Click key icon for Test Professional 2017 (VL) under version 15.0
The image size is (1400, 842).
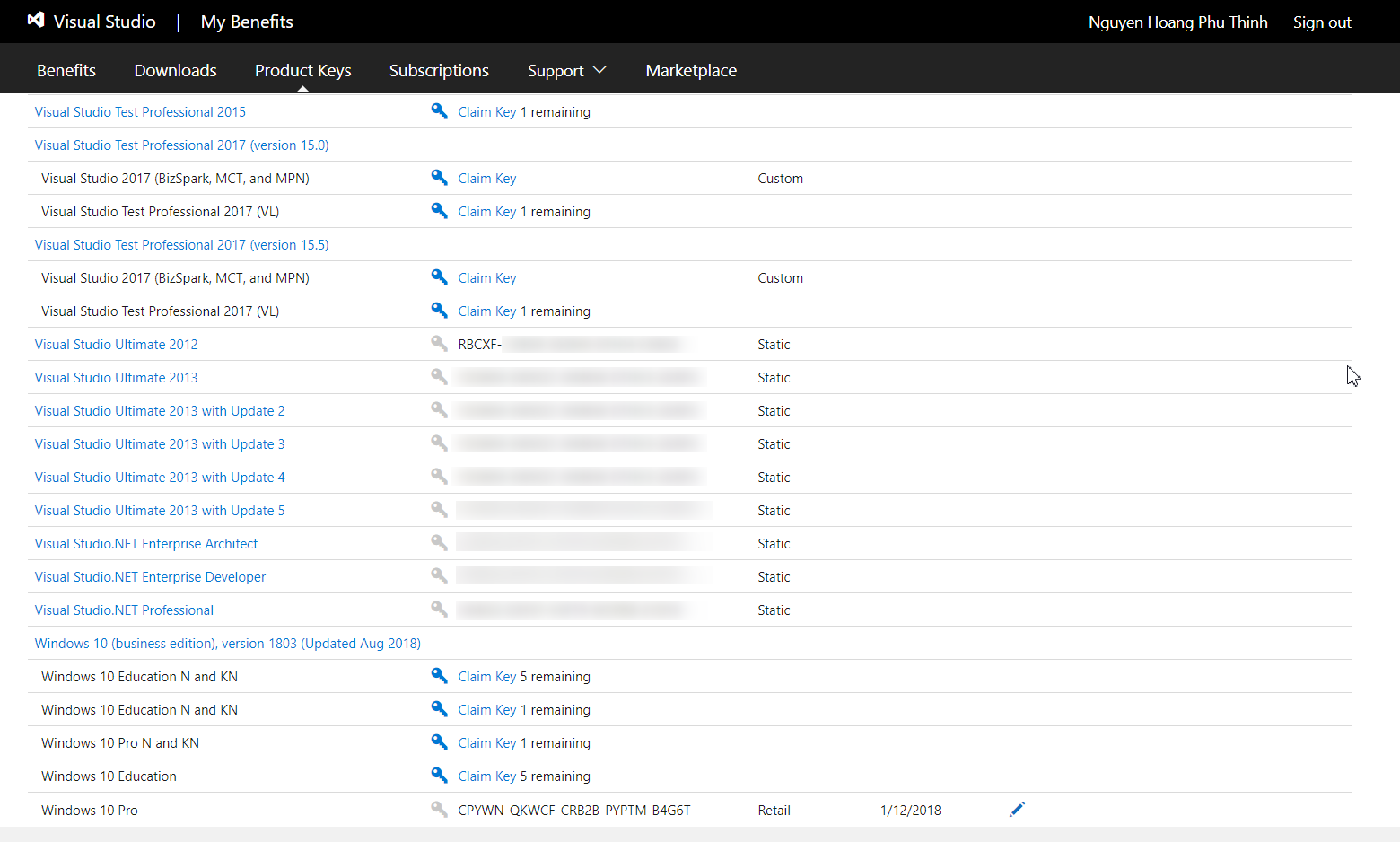point(439,211)
